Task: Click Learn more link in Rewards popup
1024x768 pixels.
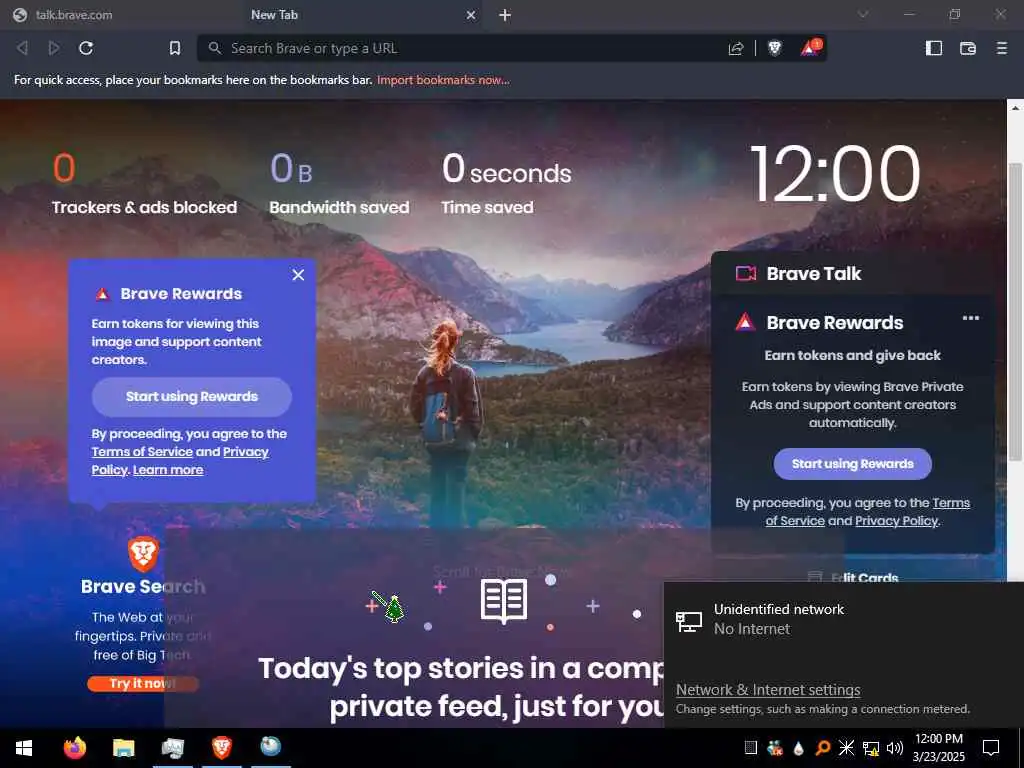Action: [168, 470]
